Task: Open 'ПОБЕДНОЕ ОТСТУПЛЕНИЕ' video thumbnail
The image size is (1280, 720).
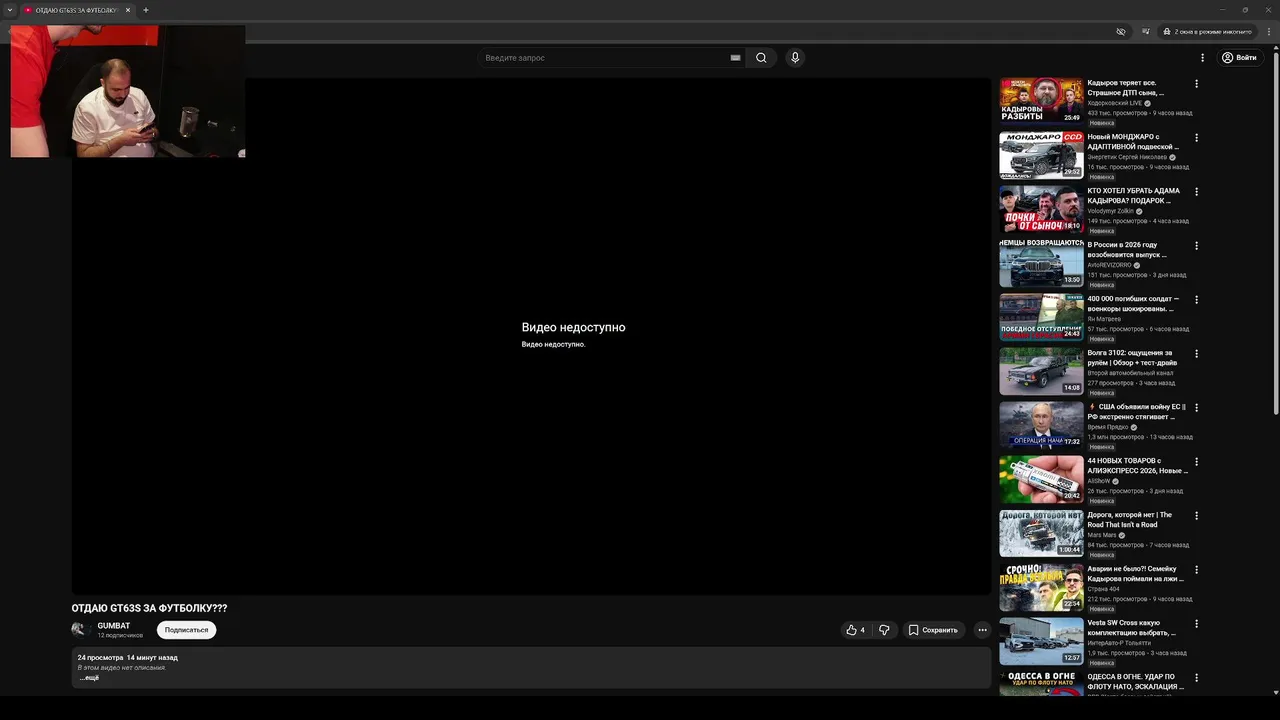Action: click(x=1041, y=316)
